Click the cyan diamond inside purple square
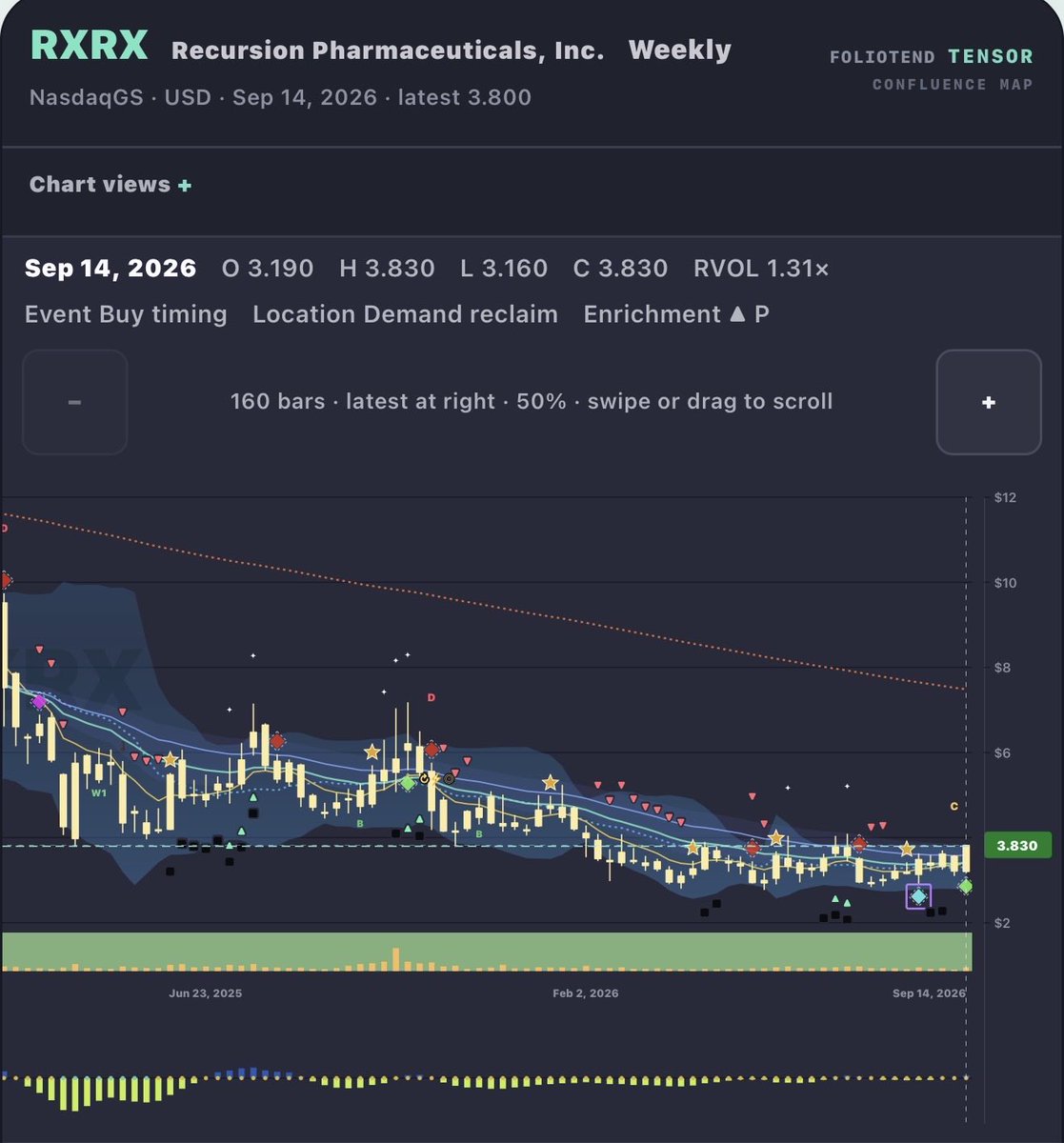 coord(918,896)
